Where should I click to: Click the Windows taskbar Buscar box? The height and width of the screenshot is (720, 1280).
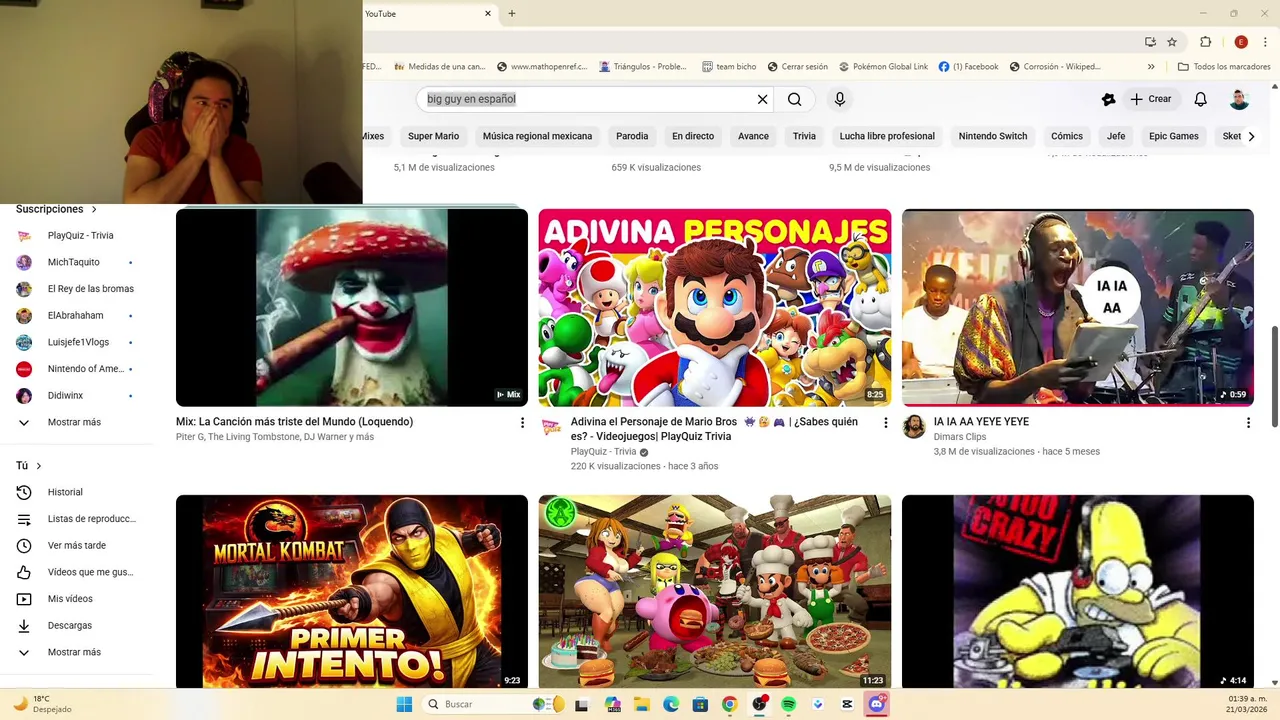[492, 704]
